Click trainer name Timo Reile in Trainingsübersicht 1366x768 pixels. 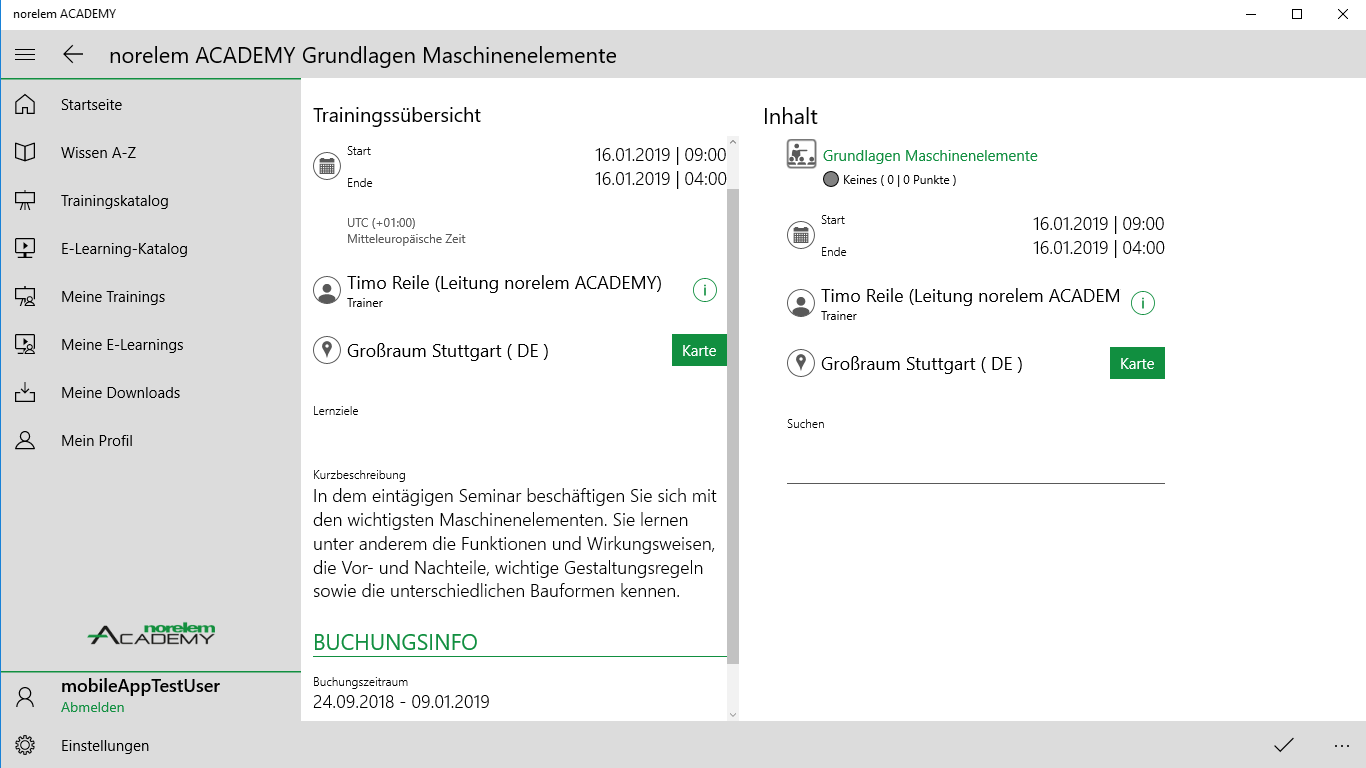(504, 283)
